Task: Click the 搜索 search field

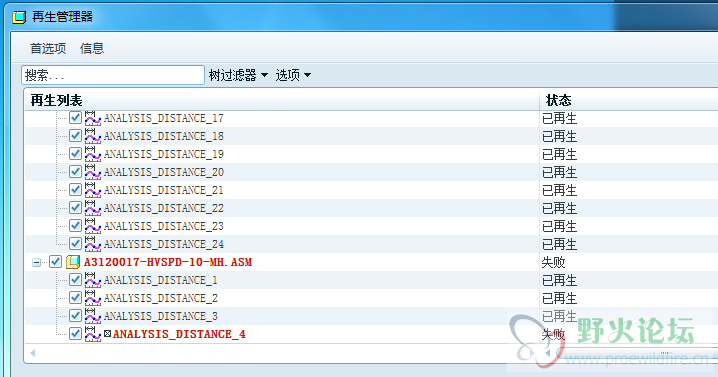Action: [113, 75]
